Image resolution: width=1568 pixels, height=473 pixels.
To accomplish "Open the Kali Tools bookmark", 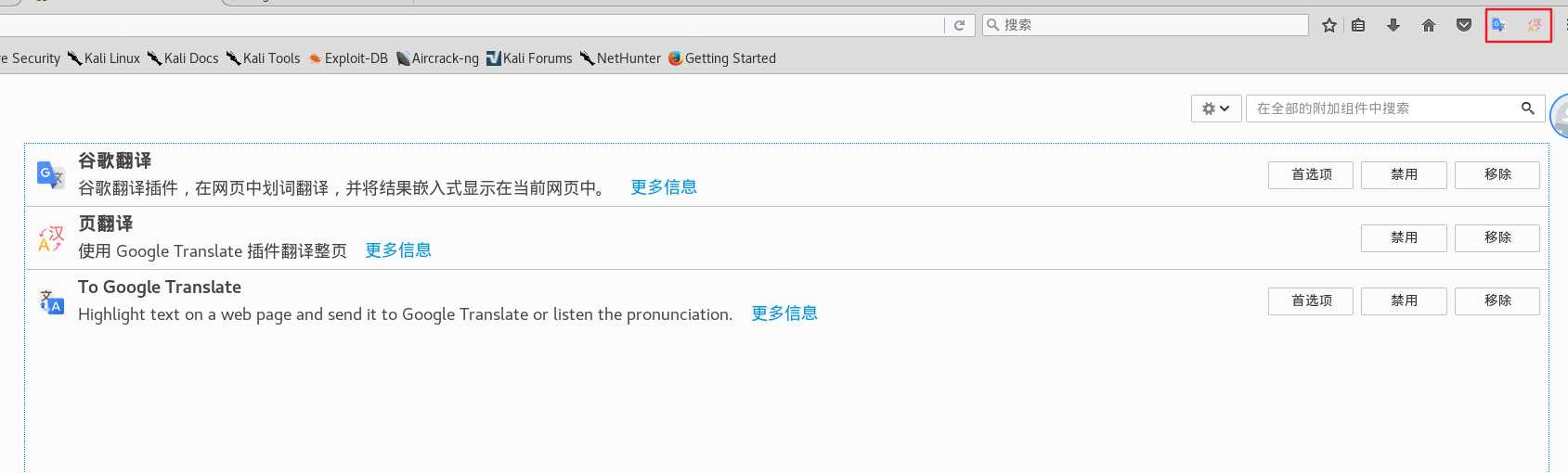I will coord(263,58).
